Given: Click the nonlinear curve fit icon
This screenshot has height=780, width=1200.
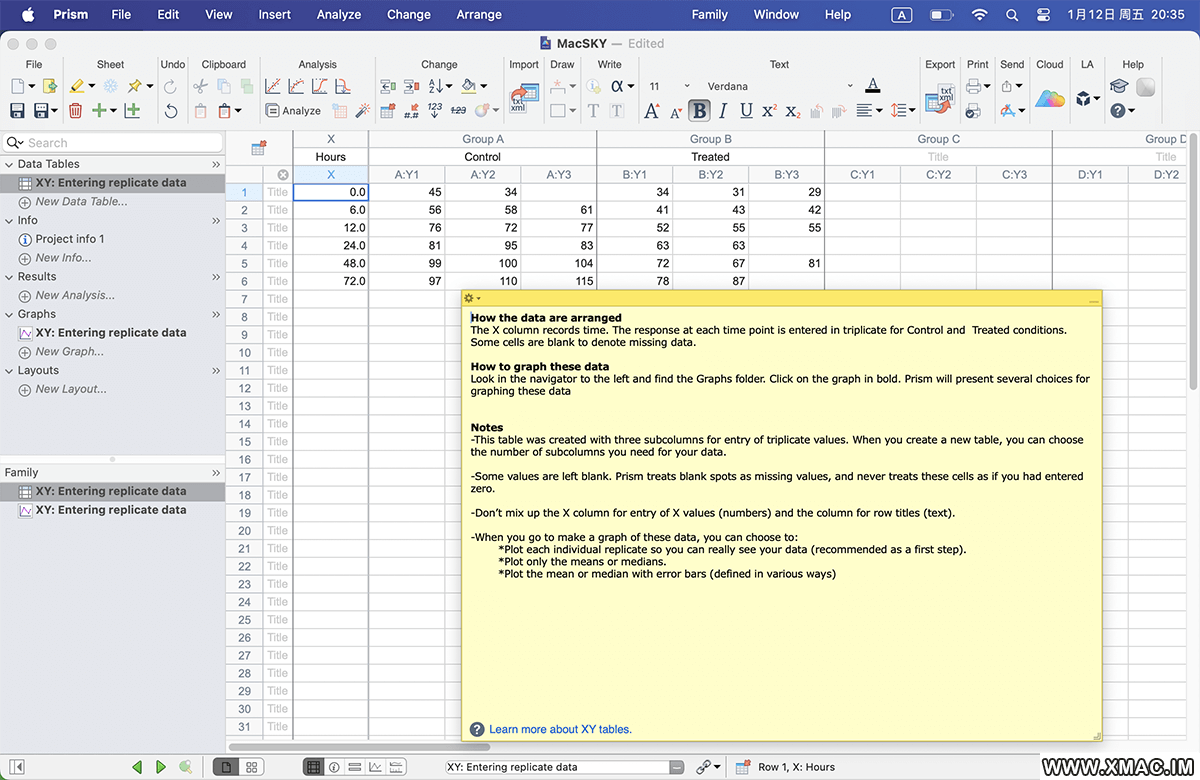Looking at the screenshot, I should (x=296, y=87).
